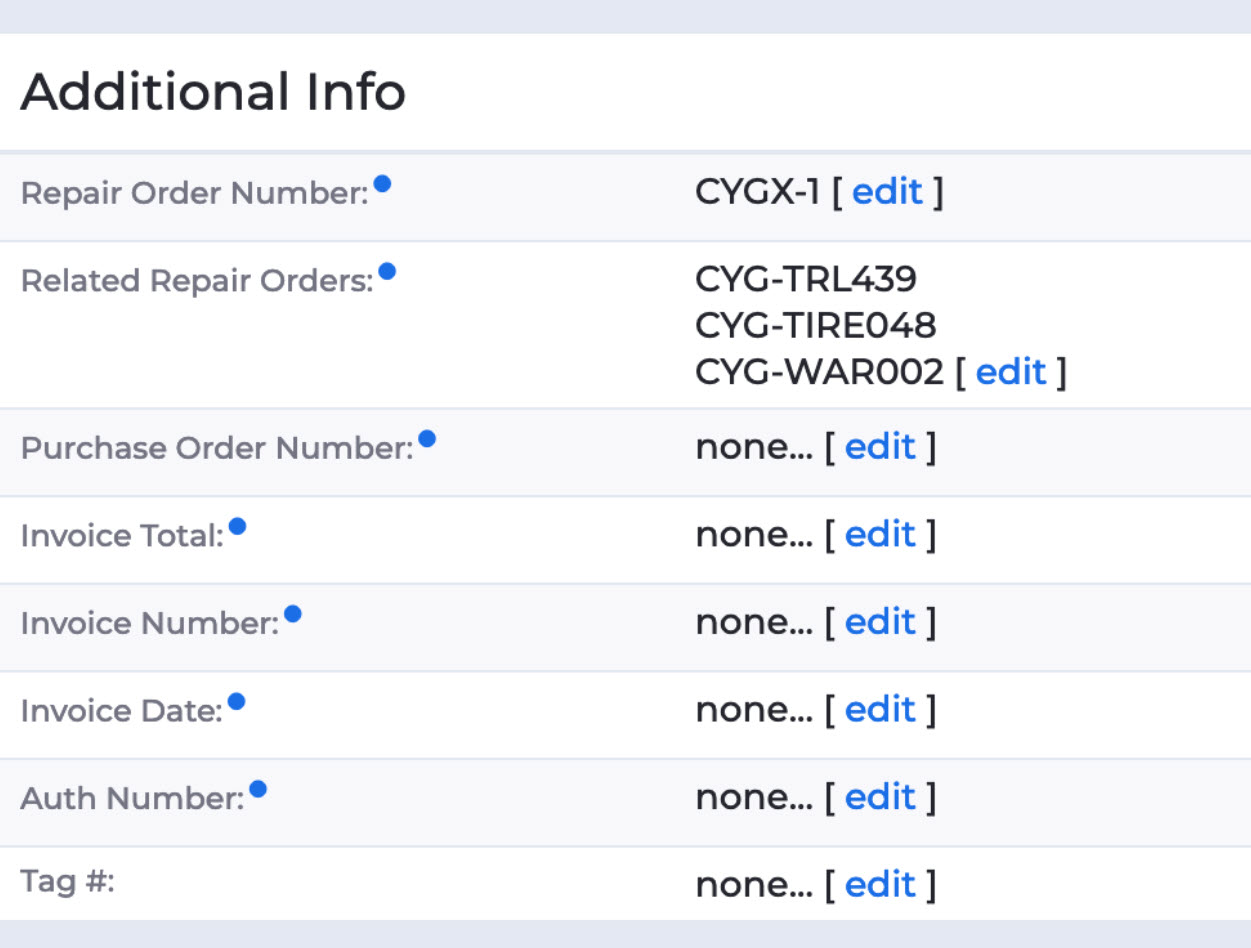Click the Tag # field label
1251x948 pixels.
tap(68, 883)
